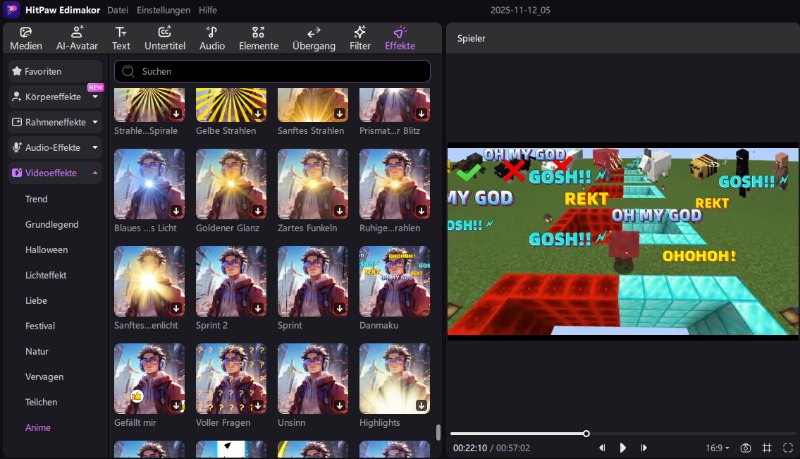800x459 pixels.
Task: Open the AI-Avatar panel
Action: coord(77,39)
